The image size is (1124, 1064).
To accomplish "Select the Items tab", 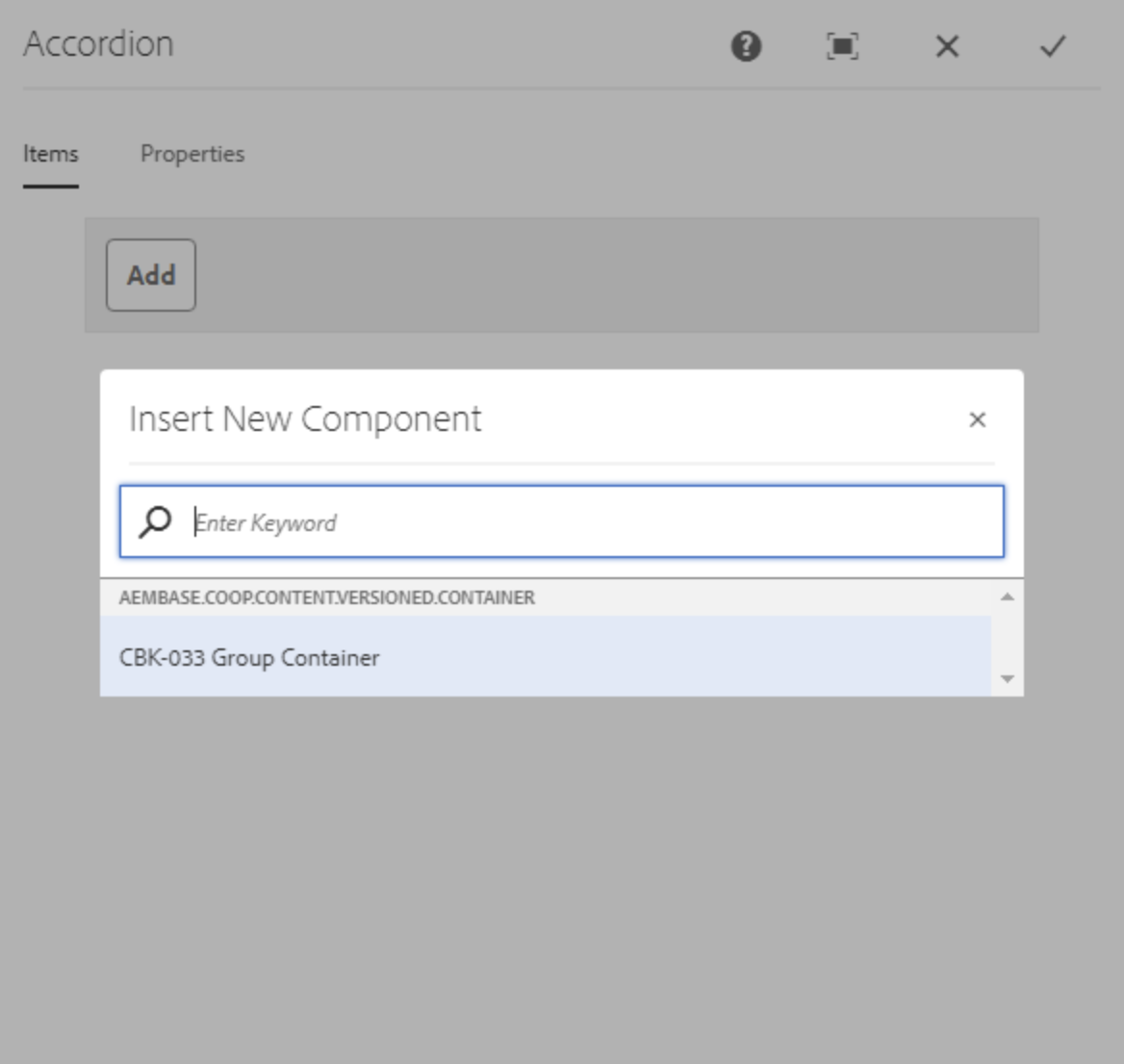I will pyautogui.click(x=51, y=154).
